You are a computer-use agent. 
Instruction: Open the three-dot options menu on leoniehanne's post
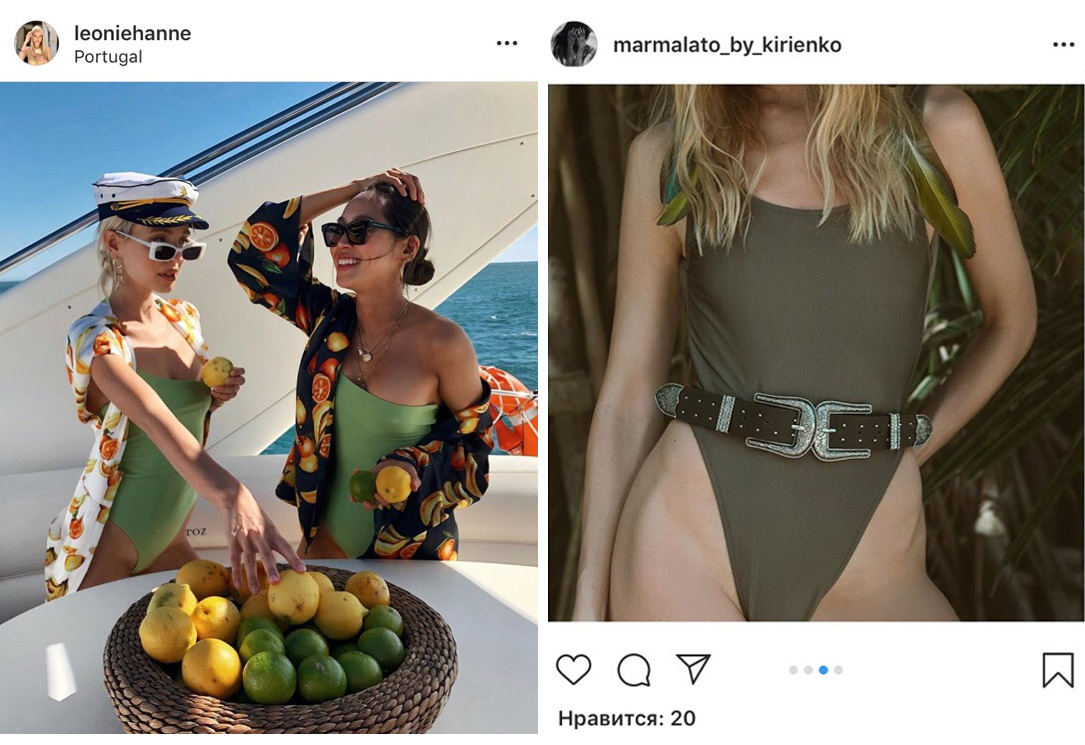click(507, 44)
